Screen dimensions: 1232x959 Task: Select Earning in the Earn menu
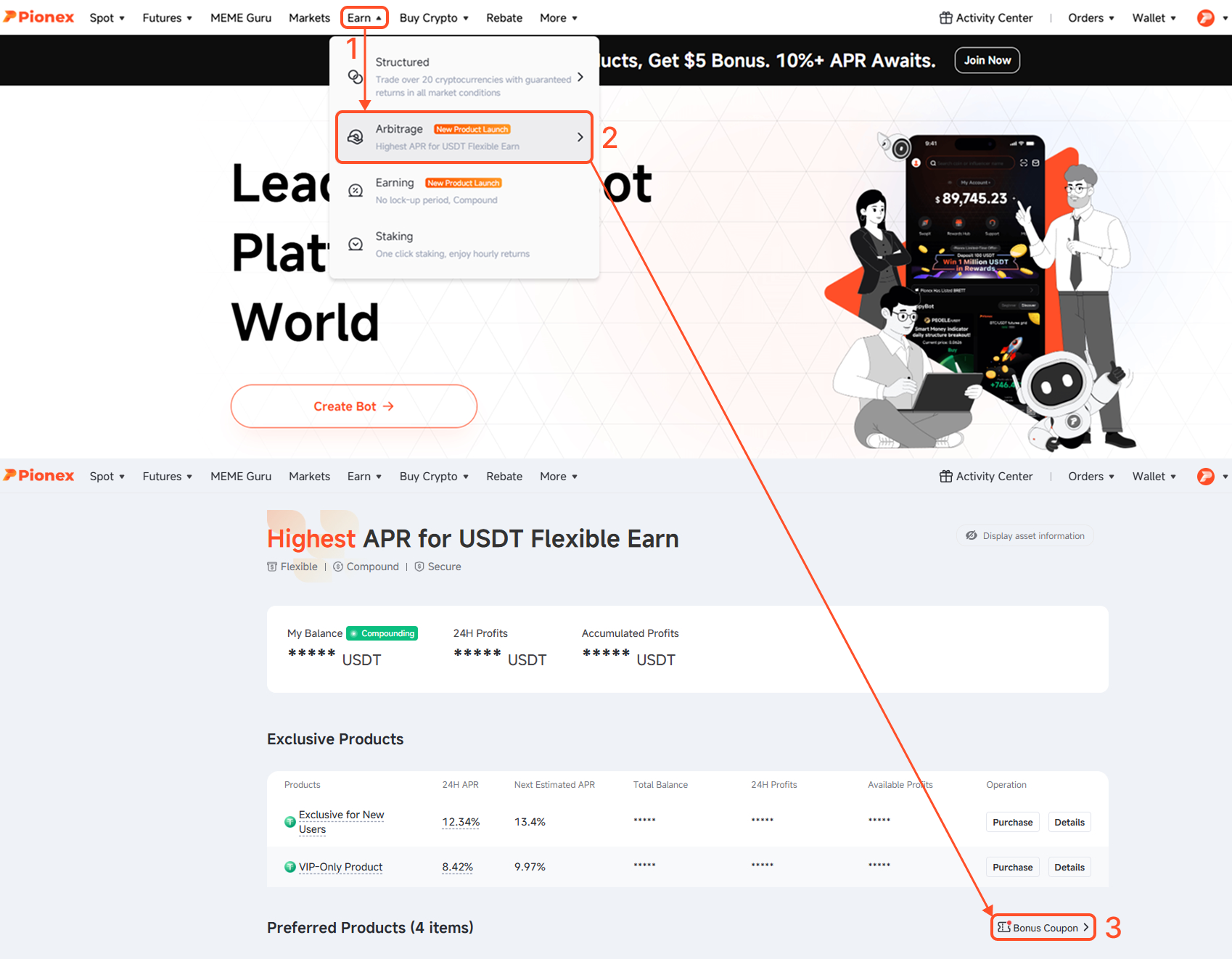point(464,191)
